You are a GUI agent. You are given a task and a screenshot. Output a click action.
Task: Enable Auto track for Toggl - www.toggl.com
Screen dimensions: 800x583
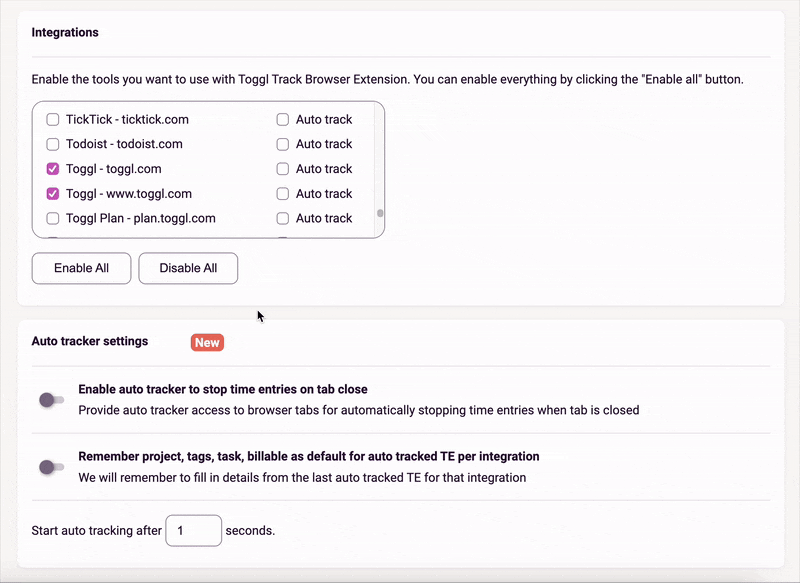coord(282,193)
